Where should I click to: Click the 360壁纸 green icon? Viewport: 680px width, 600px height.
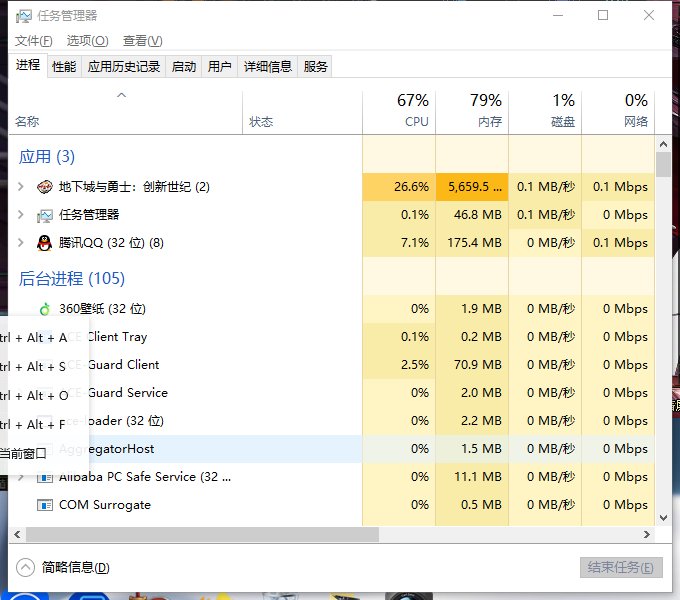[45, 309]
